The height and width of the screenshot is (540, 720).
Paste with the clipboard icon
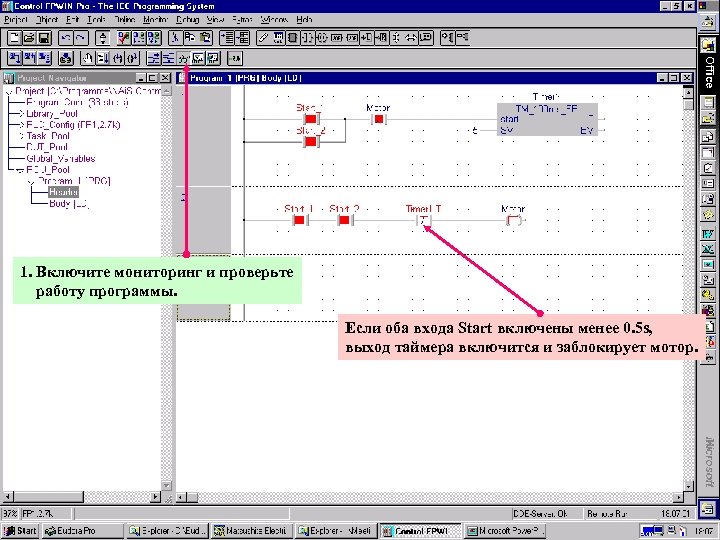tap(205, 38)
